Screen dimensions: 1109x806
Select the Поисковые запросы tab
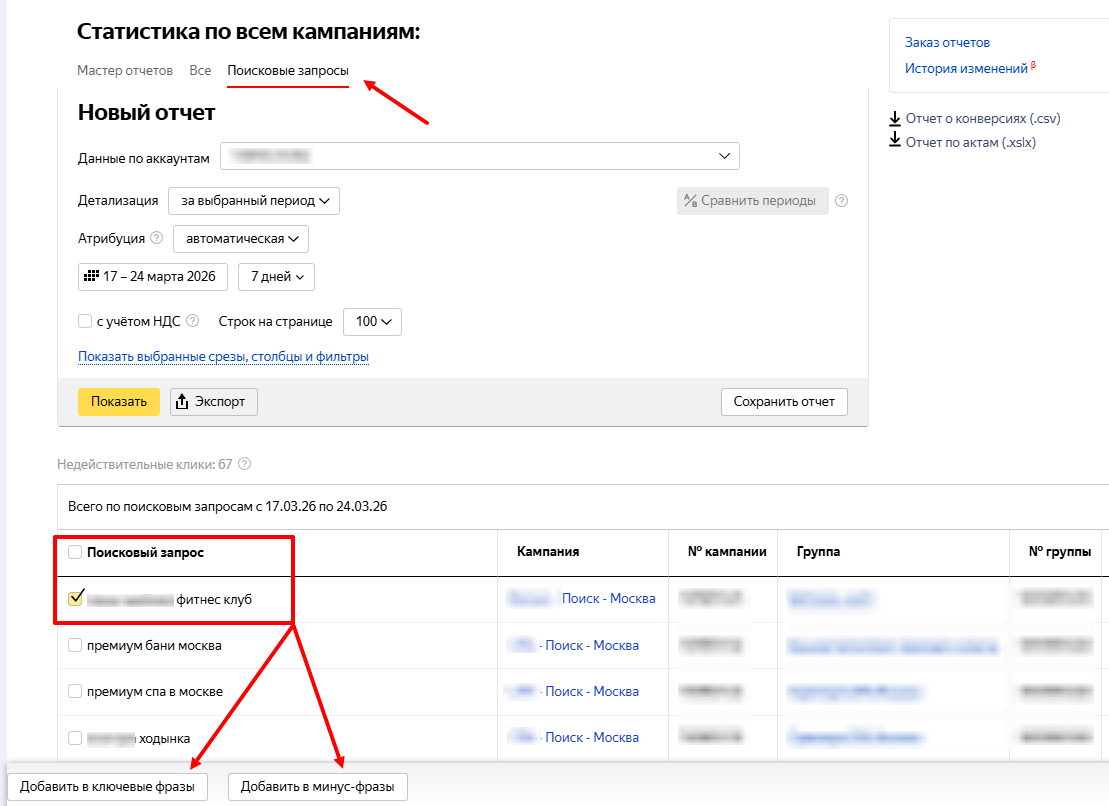tap(288, 71)
